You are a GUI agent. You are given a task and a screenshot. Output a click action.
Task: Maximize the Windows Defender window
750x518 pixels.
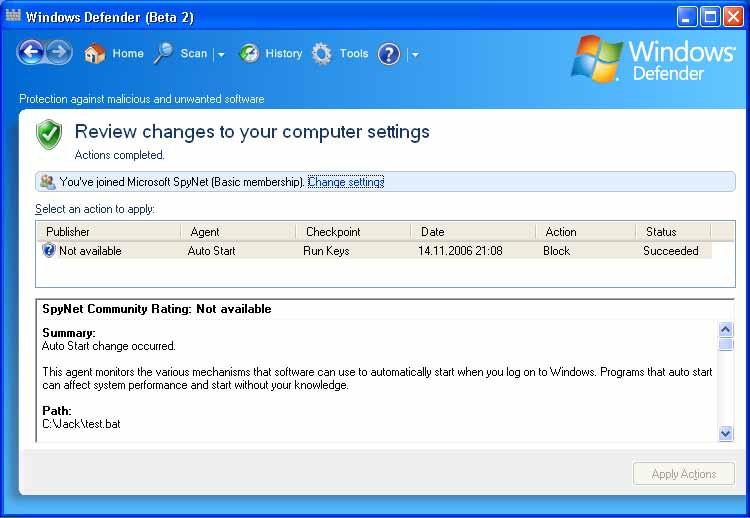pyautogui.click(x=710, y=17)
